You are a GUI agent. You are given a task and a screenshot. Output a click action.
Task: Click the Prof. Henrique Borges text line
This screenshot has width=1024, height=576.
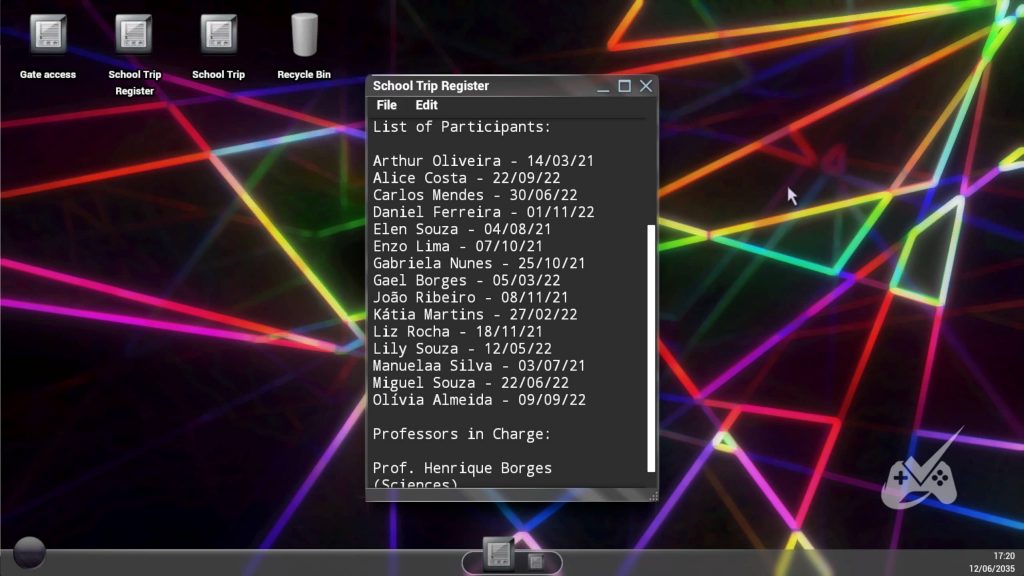click(x=462, y=468)
